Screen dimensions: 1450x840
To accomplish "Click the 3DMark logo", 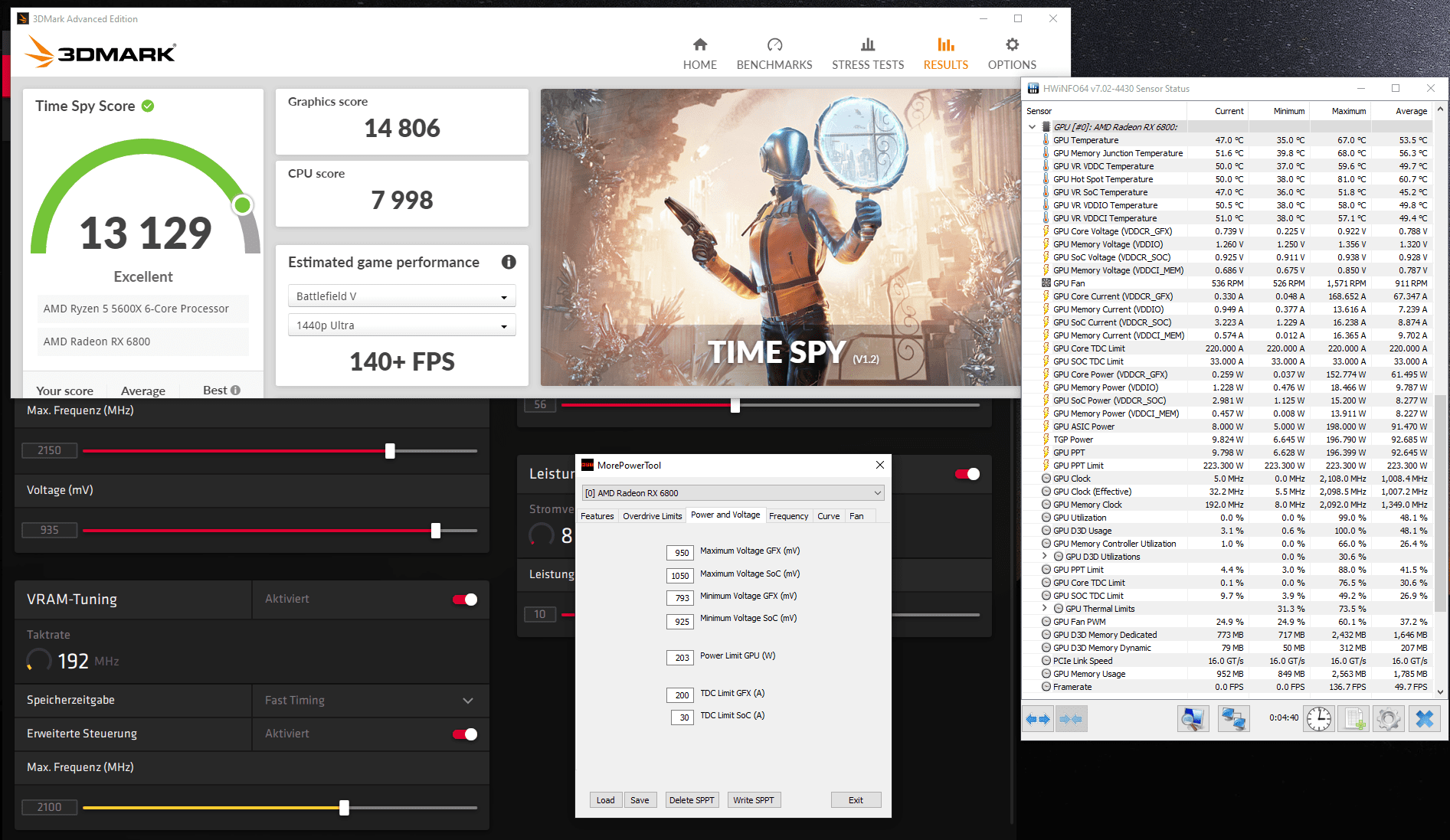I will [x=100, y=52].
